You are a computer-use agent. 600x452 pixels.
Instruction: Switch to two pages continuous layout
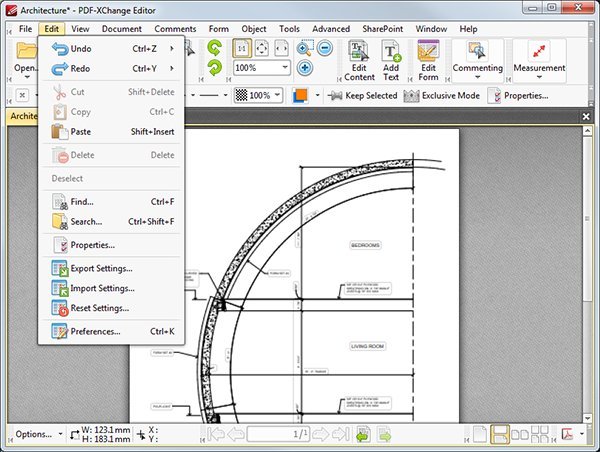pyautogui.click(x=540, y=434)
